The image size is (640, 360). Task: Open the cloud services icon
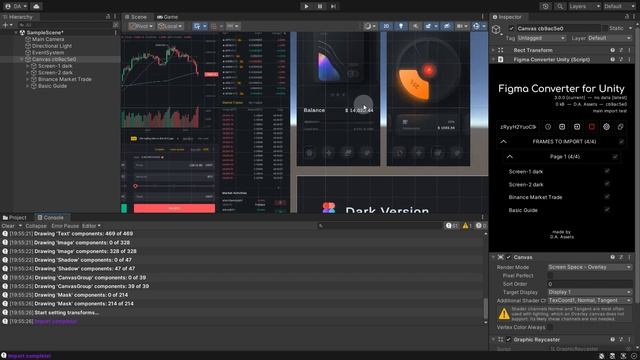coord(36,6)
